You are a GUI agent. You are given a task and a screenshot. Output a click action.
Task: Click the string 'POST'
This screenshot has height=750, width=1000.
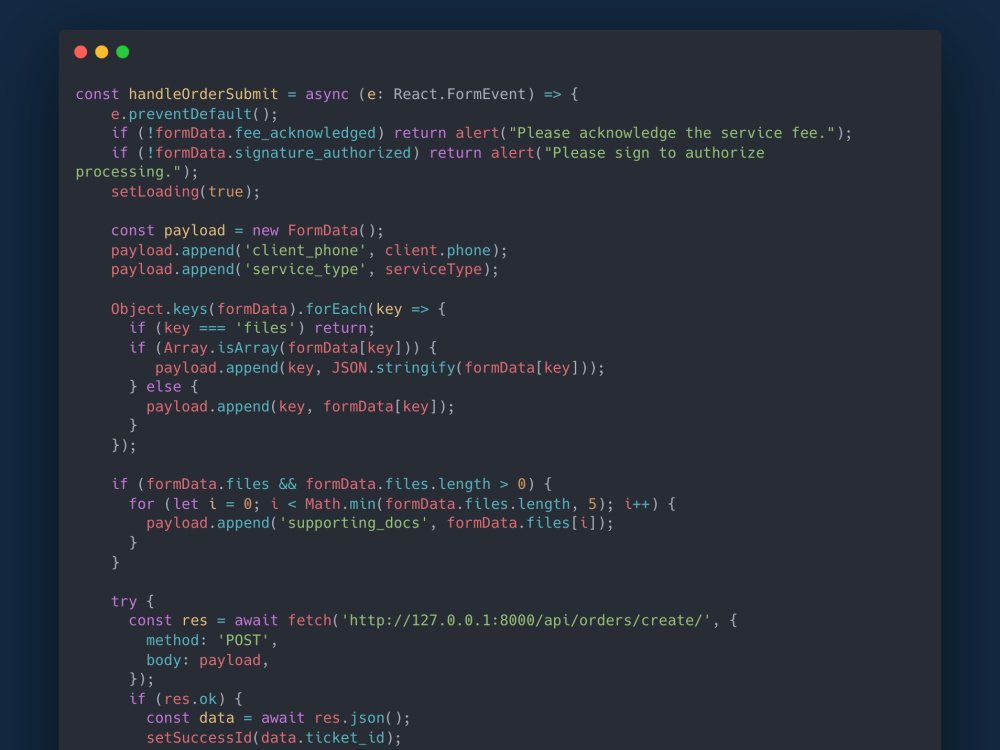243,641
